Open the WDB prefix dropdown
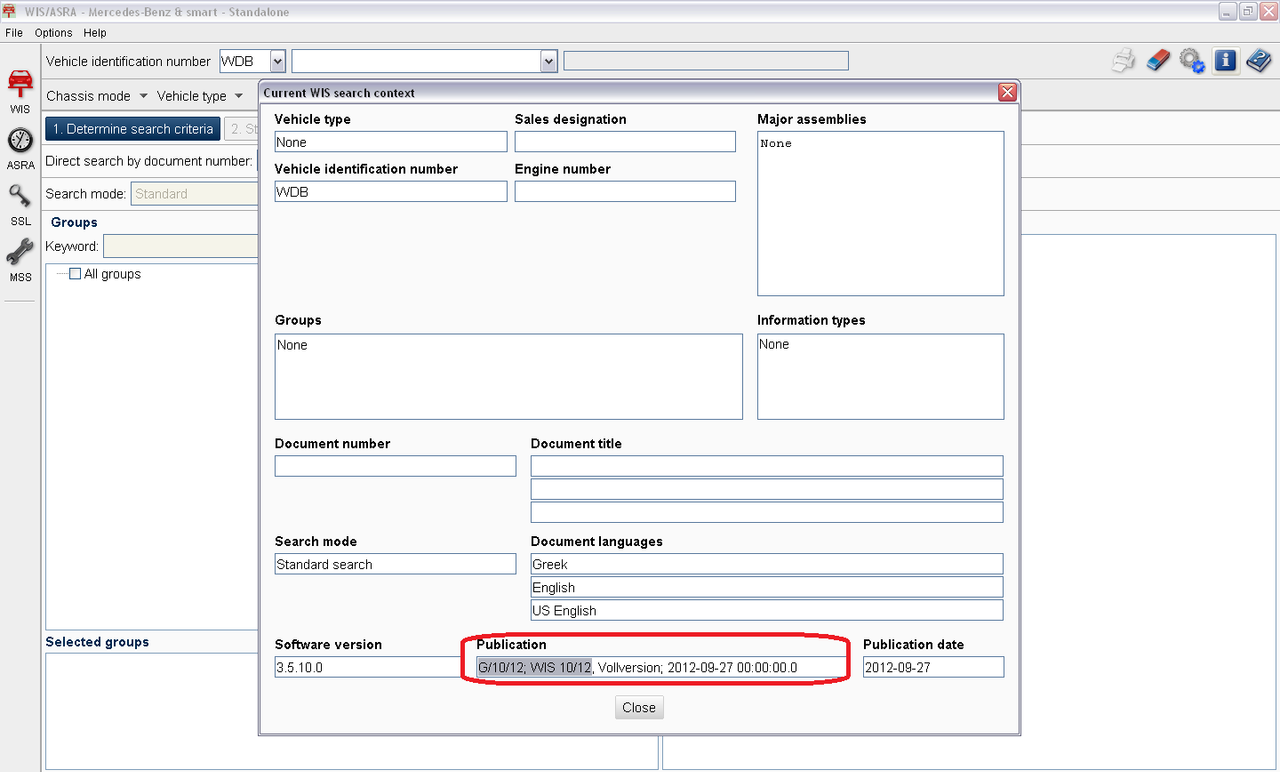 pyautogui.click(x=277, y=61)
